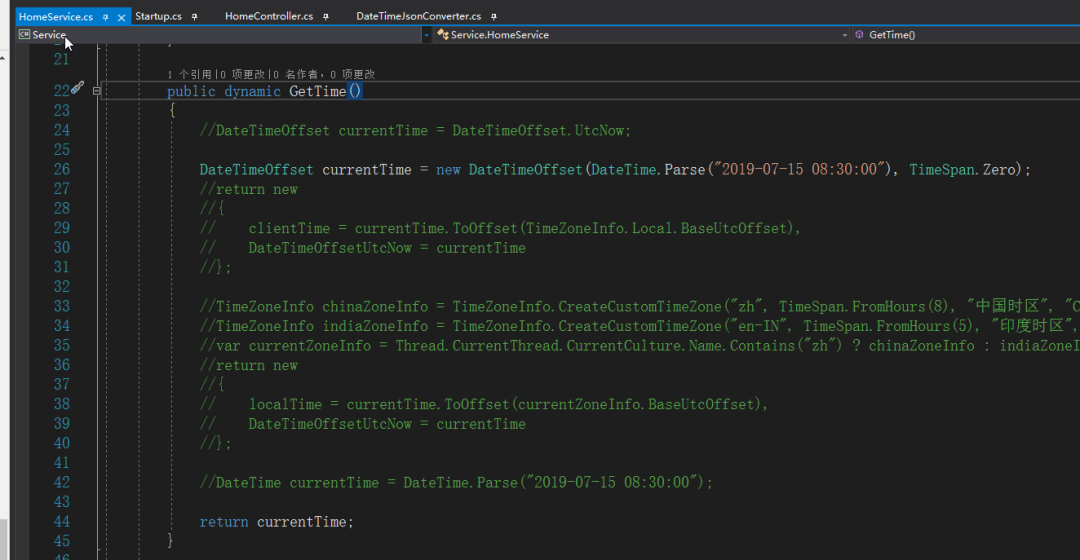Pin the HomeService.cs tab
Viewport: 1080px width, 560px height.
(x=105, y=16)
